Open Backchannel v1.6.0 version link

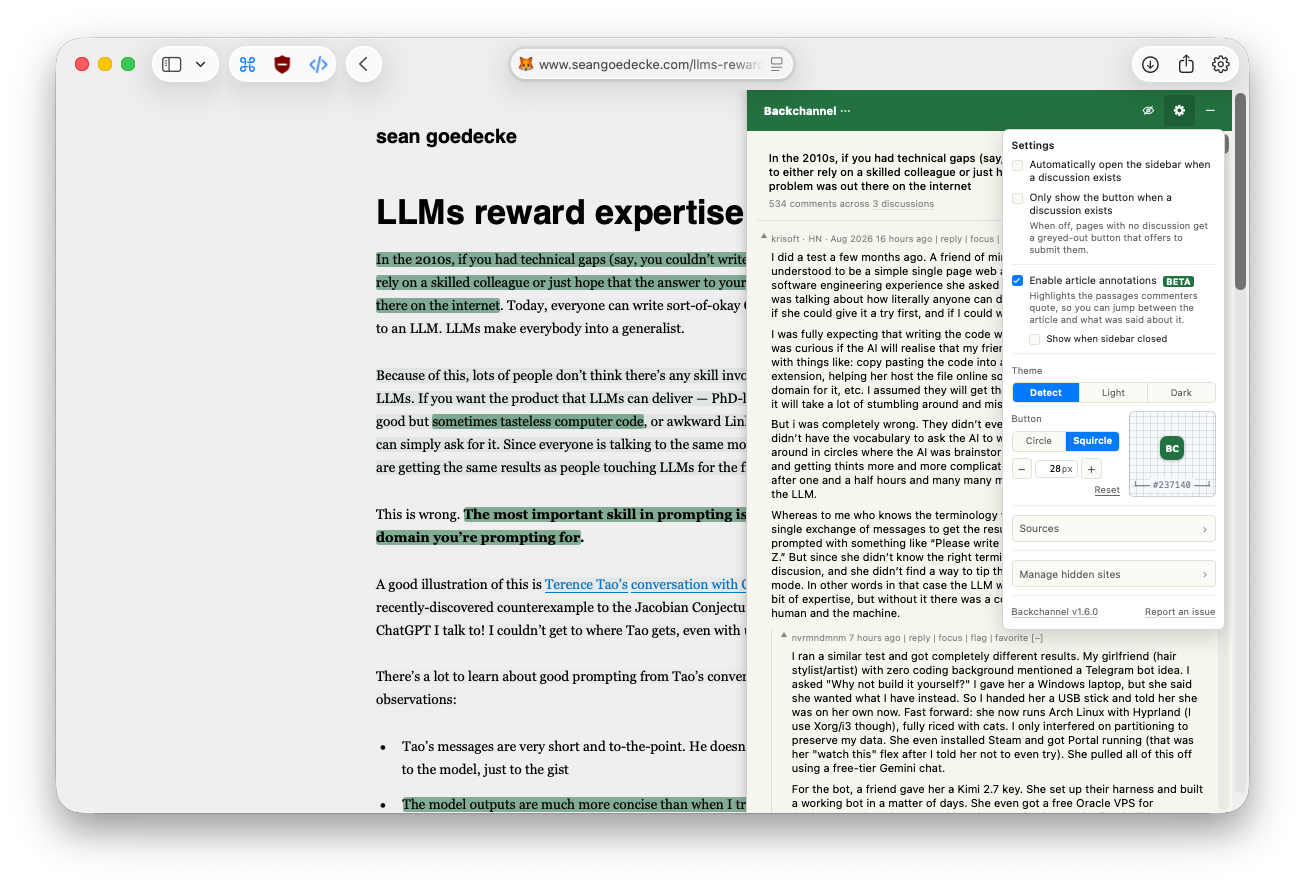click(1054, 612)
